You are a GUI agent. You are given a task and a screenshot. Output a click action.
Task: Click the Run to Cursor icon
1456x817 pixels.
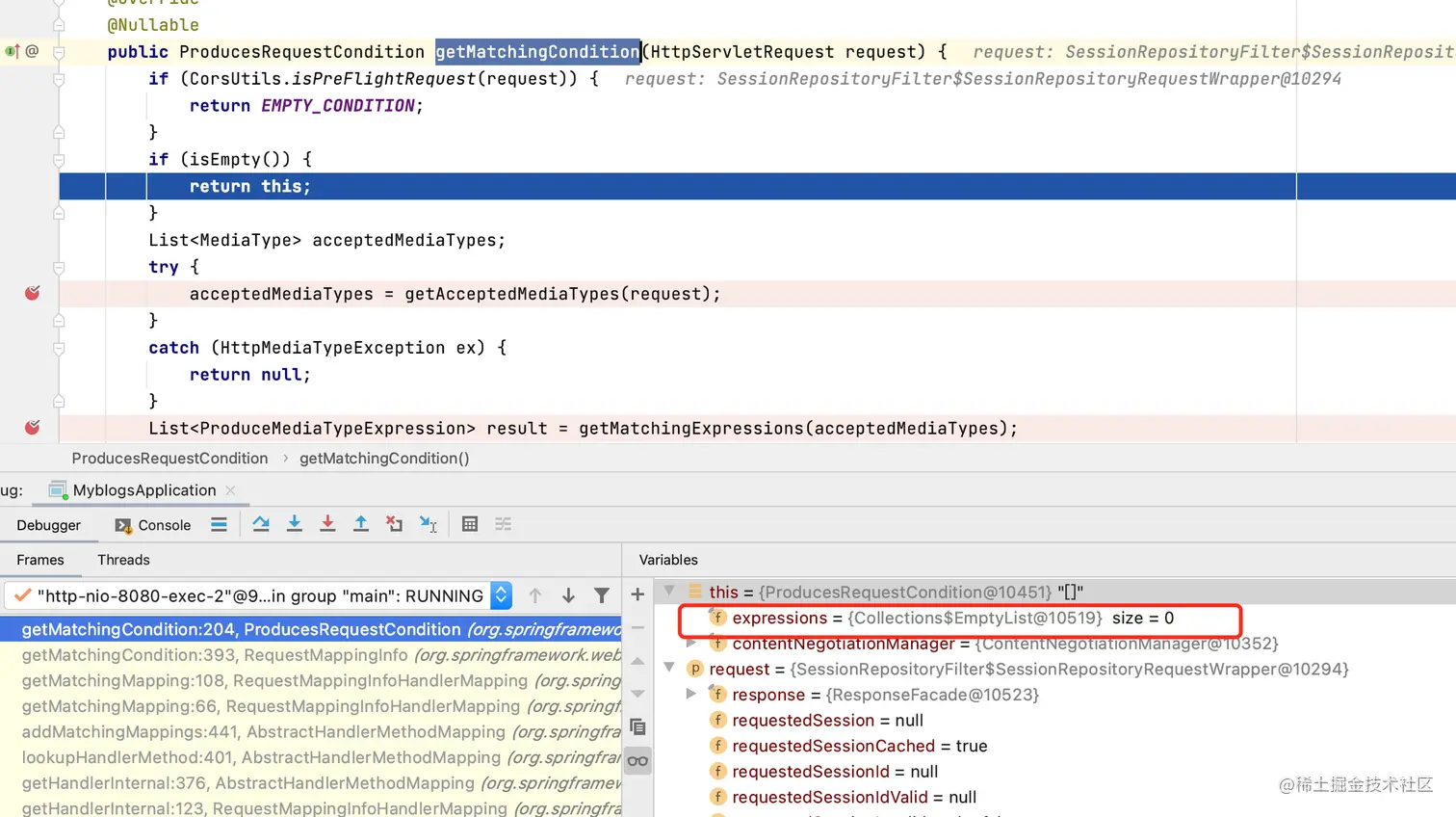pyautogui.click(x=429, y=524)
